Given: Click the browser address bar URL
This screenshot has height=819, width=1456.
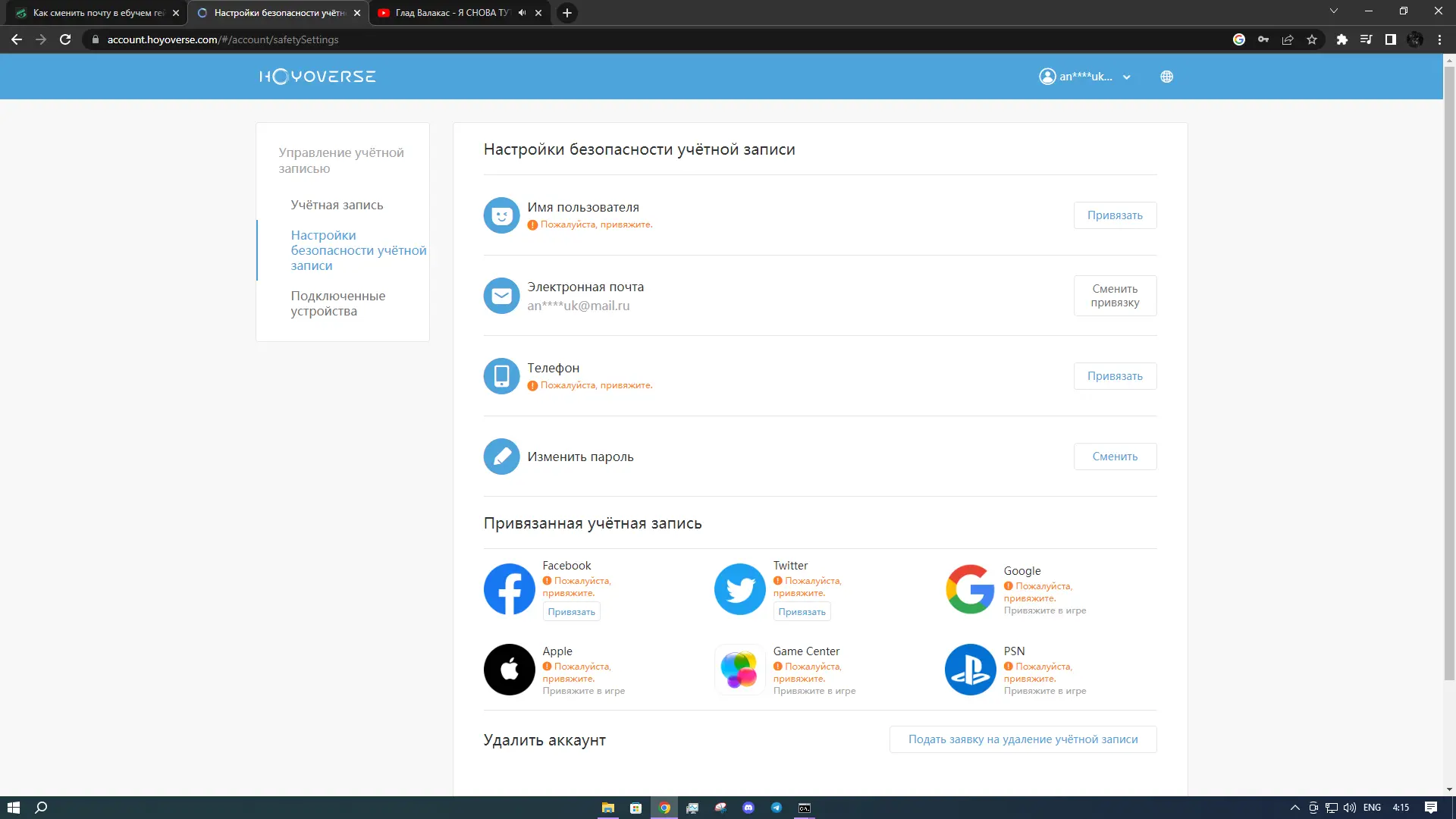Looking at the screenshot, I should coord(223,39).
